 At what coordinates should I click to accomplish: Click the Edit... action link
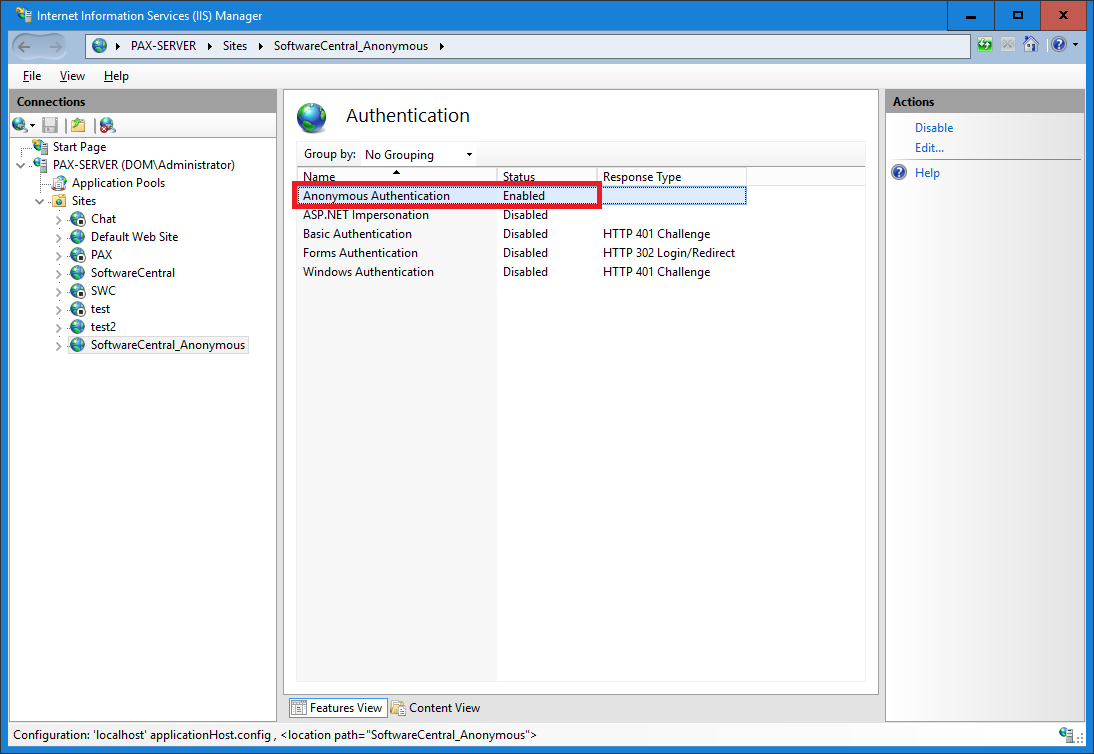pyautogui.click(x=929, y=148)
